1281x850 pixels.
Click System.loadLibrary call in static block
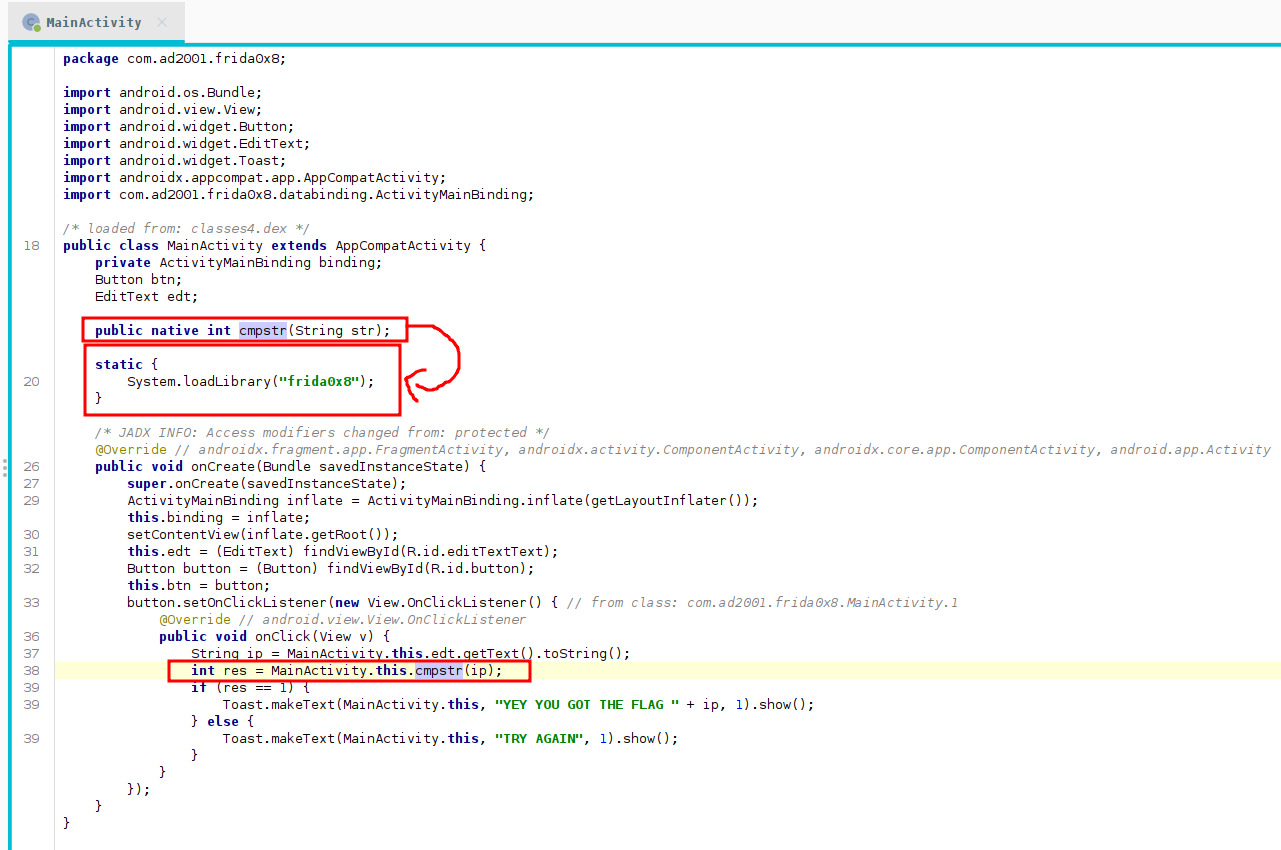tap(198, 381)
